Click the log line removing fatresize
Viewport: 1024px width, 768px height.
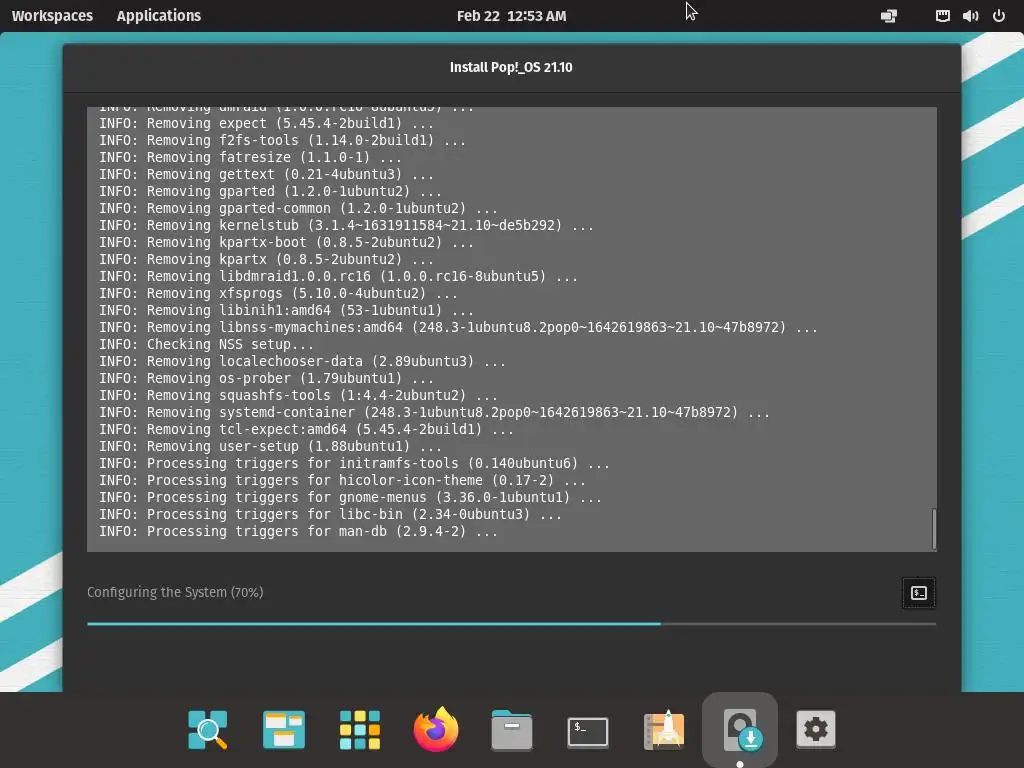(250, 157)
